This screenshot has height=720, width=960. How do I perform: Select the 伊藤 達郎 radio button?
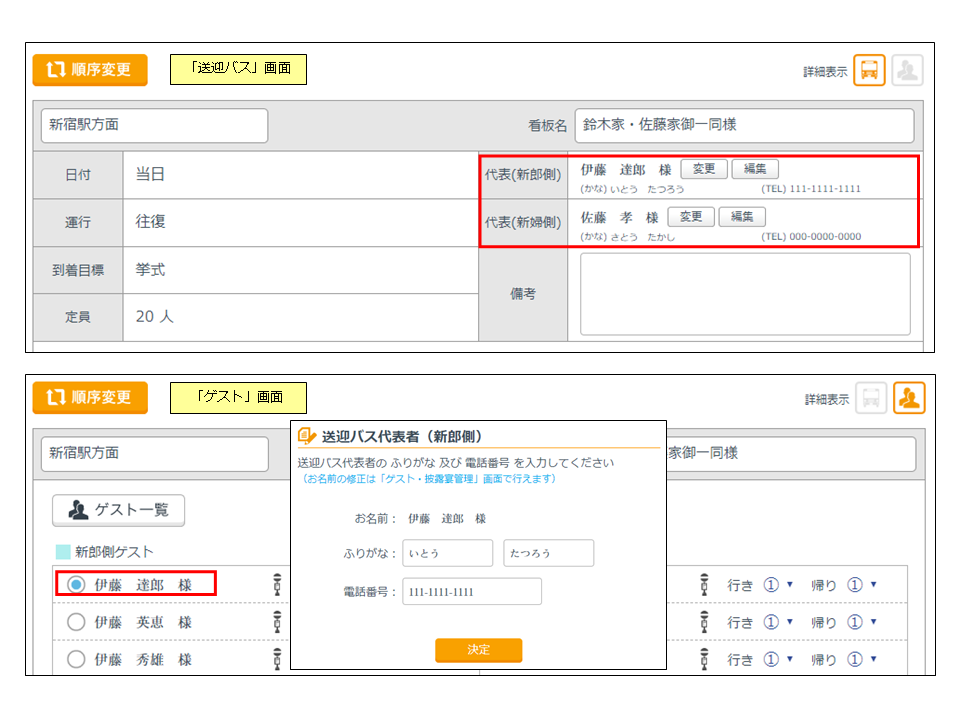click(76, 585)
